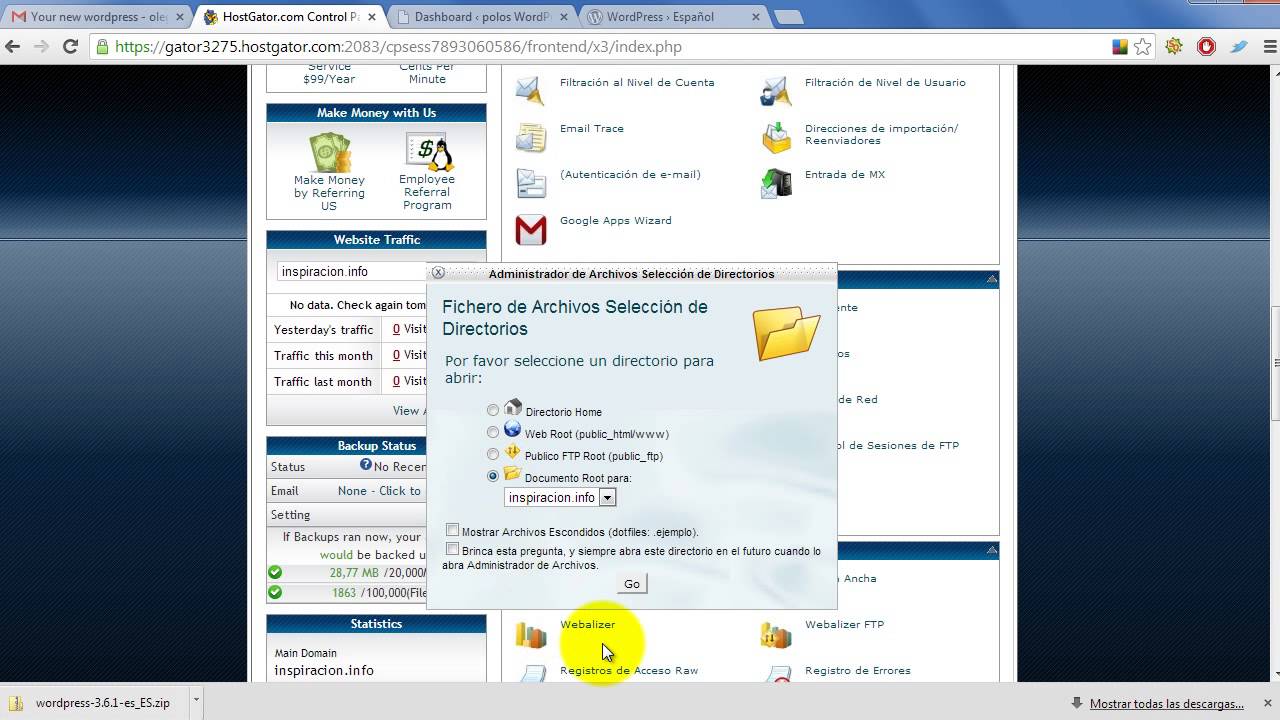
Task: Collapse the upper right panel section arrow
Action: [x=992, y=279]
